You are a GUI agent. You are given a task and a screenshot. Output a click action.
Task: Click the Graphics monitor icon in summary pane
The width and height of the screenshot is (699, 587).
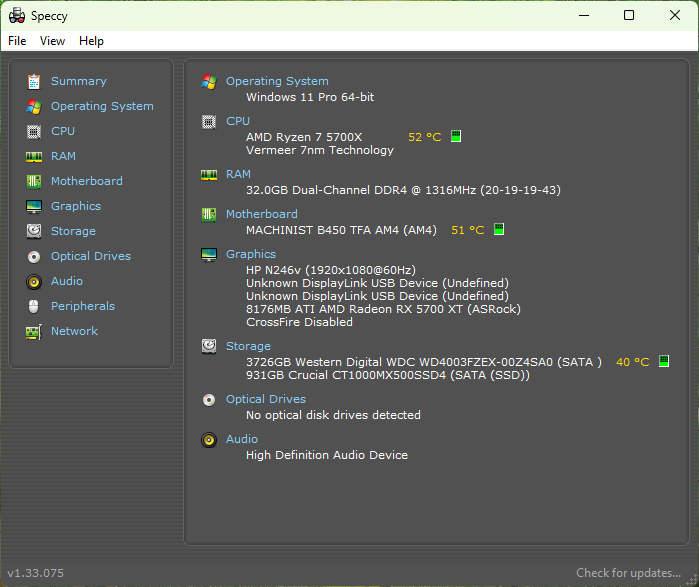pos(209,255)
